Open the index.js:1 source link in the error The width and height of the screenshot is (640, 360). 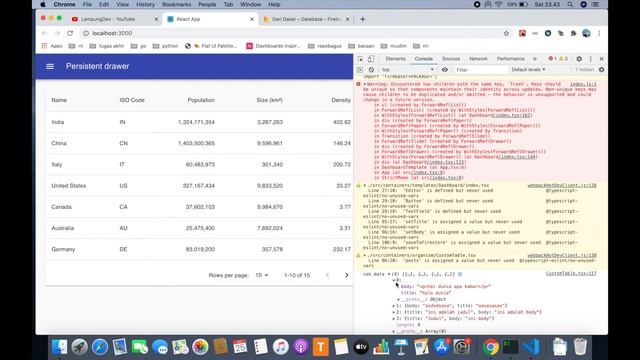click(583, 84)
